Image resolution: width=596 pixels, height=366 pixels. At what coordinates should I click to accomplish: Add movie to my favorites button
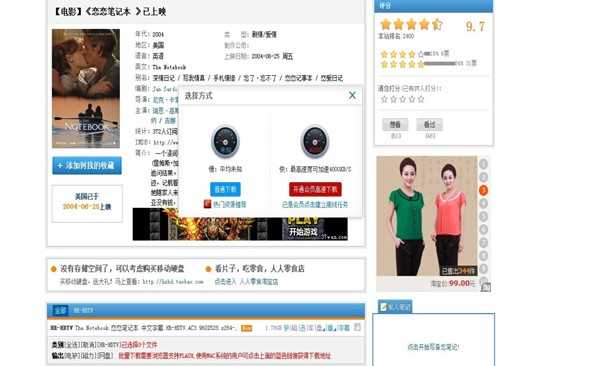(87, 165)
